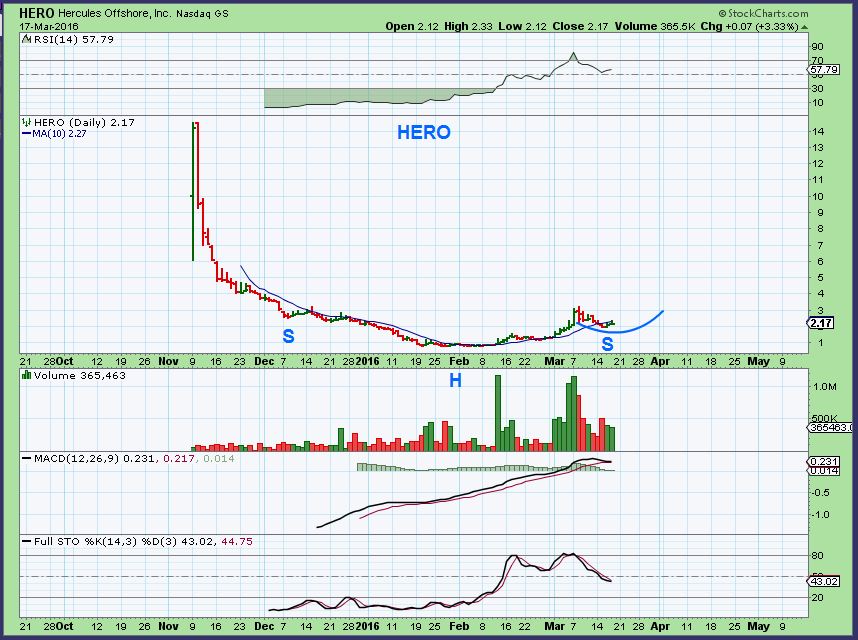
Task: Click the Open 2.12 header value
Action: (x=412, y=26)
